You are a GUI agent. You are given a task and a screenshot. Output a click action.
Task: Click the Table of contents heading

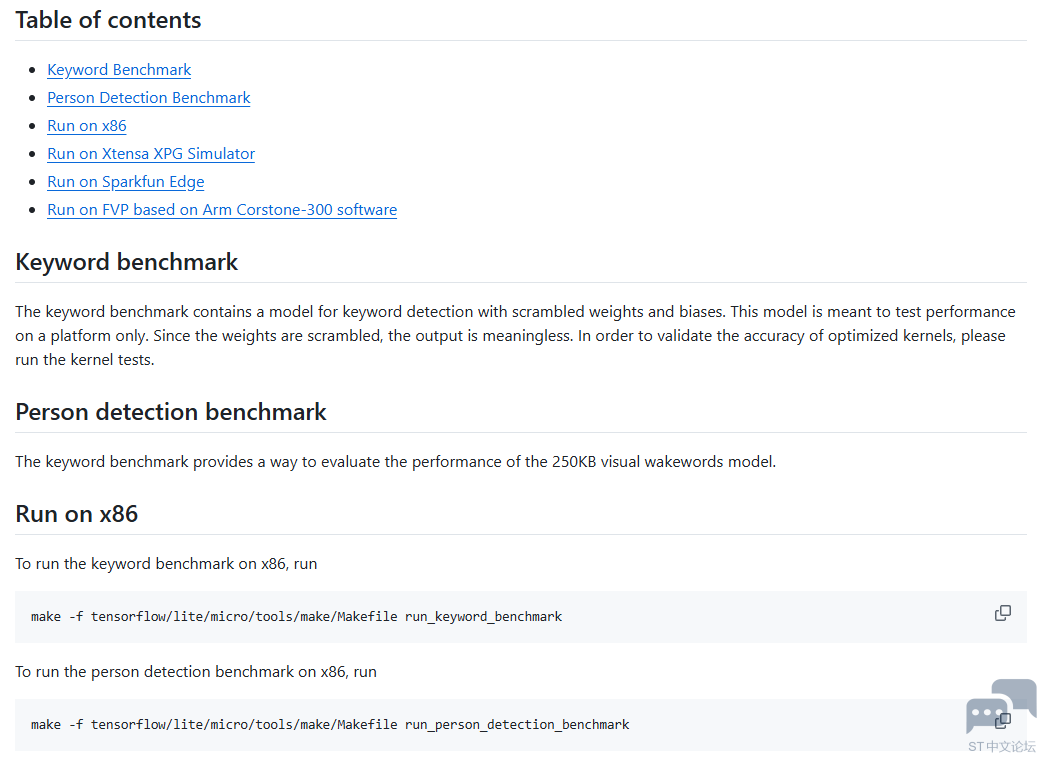(x=108, y=20)
